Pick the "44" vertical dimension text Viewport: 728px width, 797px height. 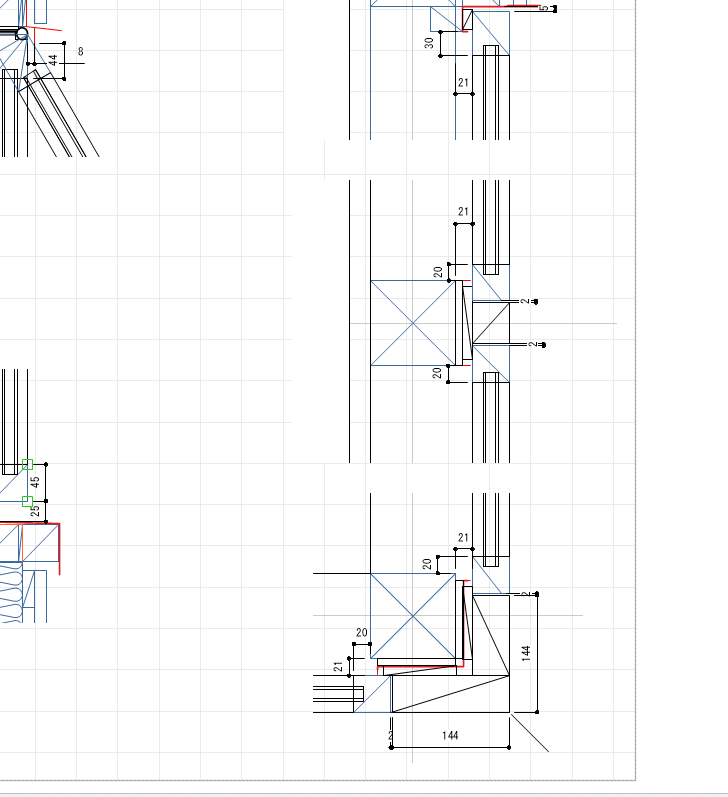(53, 62)
